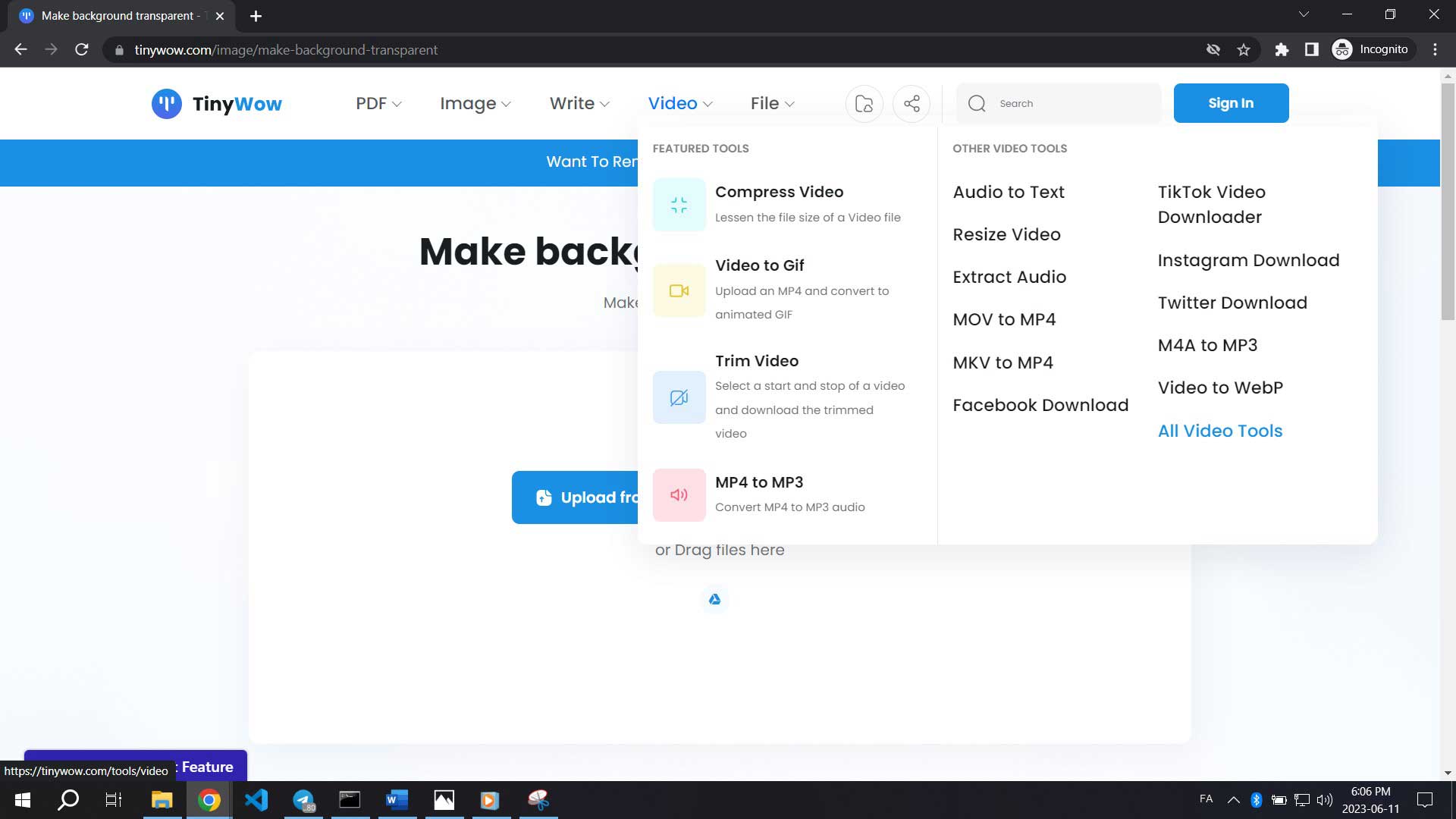Click the Feature button at bottom left
1456x819 pixels.
point(136,766)
